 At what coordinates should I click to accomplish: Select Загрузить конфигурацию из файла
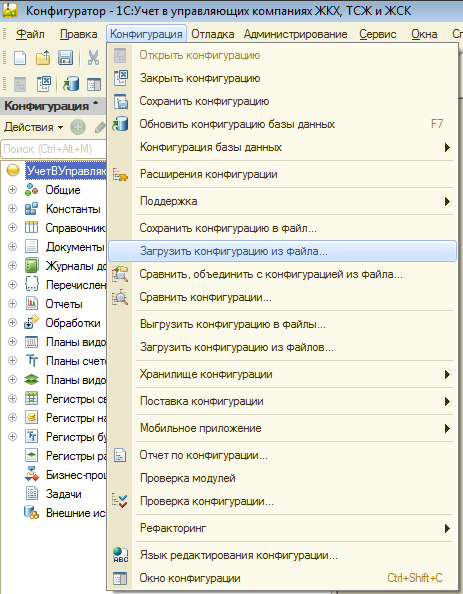pyautogui.click(x=282, y=251)
